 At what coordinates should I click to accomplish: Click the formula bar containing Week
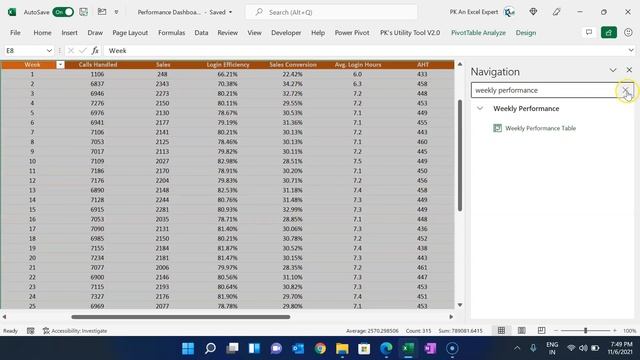point(364,51)
